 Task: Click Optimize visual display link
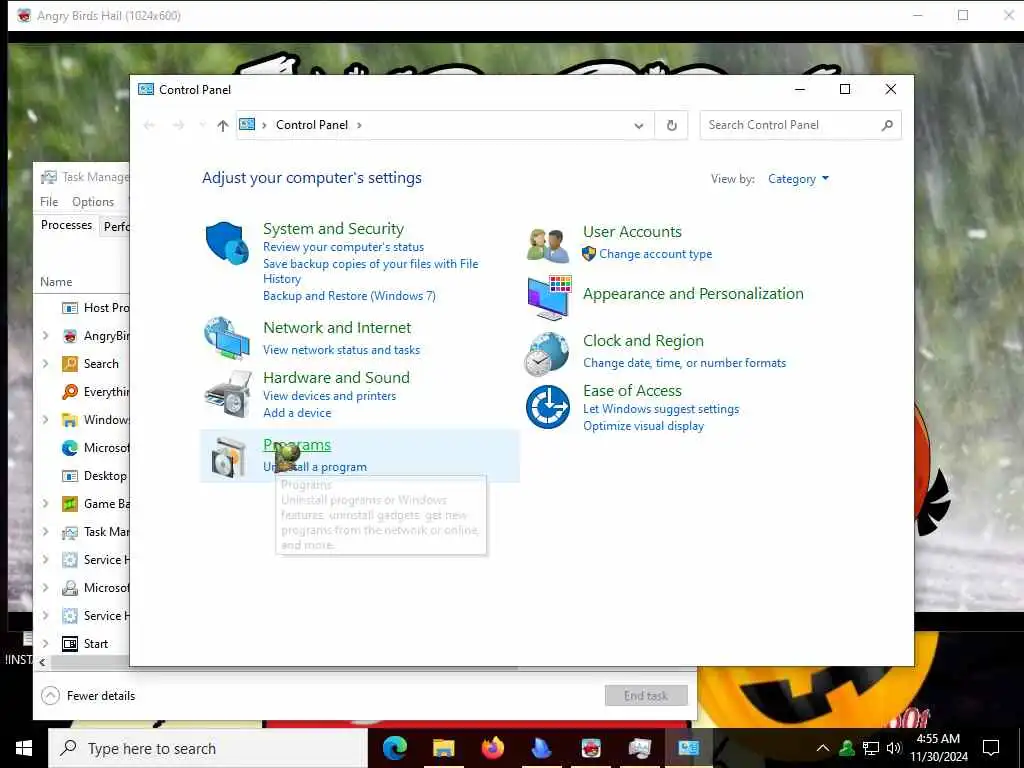[643, 426]
